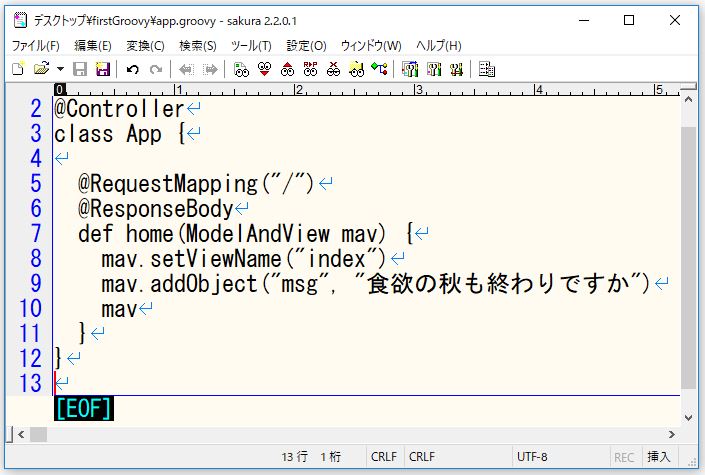
Task: Open Grep search folder-binoculars icon
Action: pyautogui.click(x=357, y=69)
